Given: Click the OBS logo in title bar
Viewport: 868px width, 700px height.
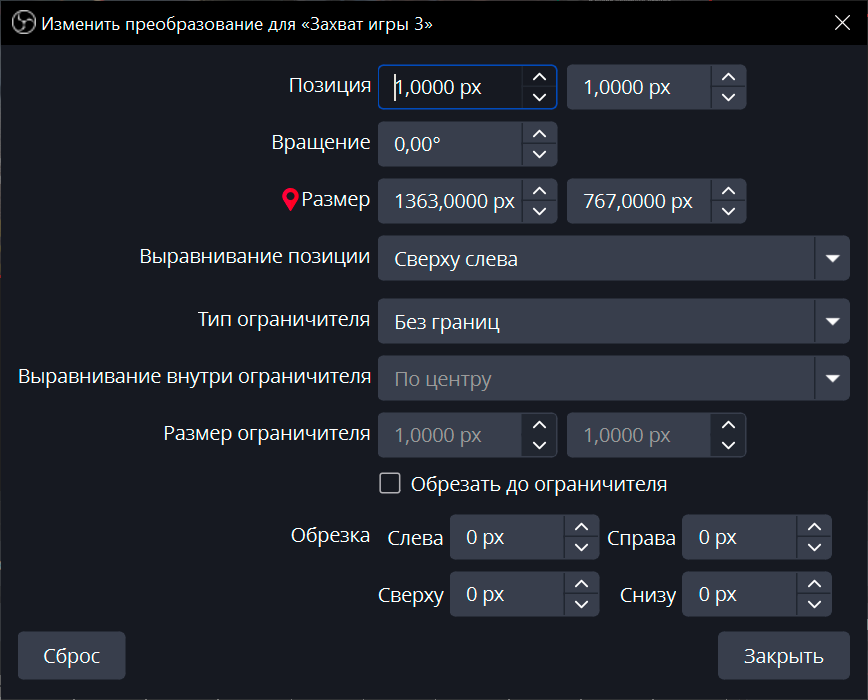Looking at the screenshot, I should (x=23, y=24).
